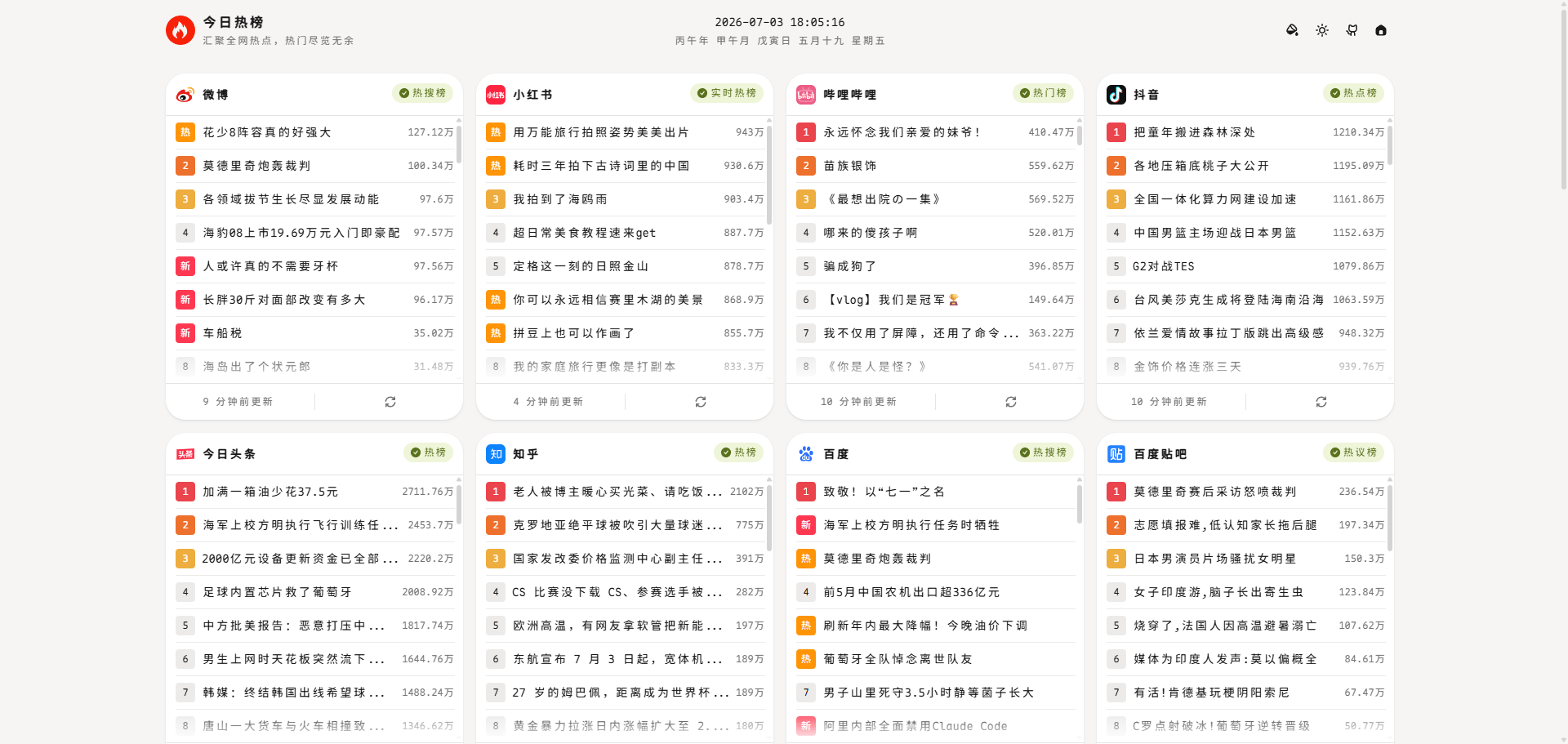Click the 小红书 实时热榜 badge

727,93
